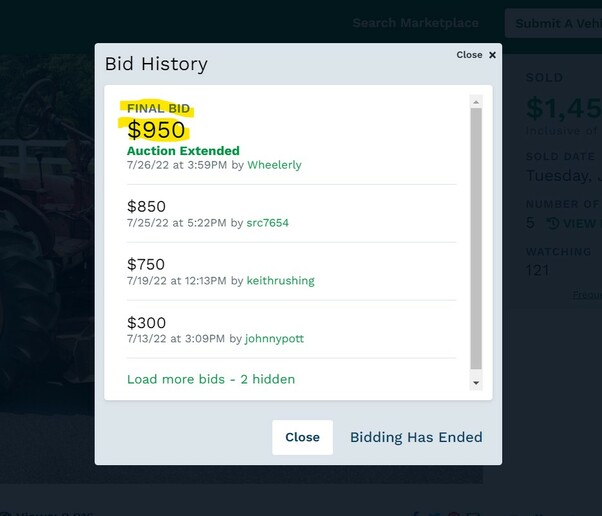Click the bid list scrollbar thumb

[x=476, y=238]
